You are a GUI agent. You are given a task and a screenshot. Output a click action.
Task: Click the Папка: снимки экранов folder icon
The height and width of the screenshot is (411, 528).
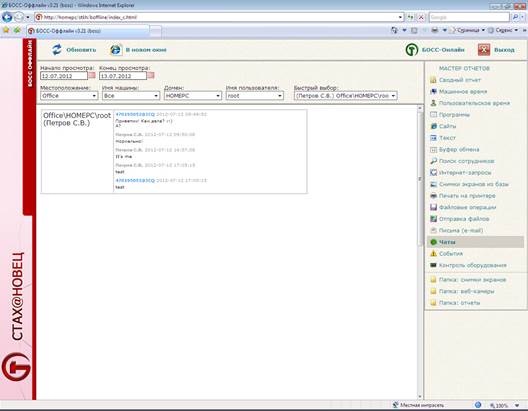(433, 280)
